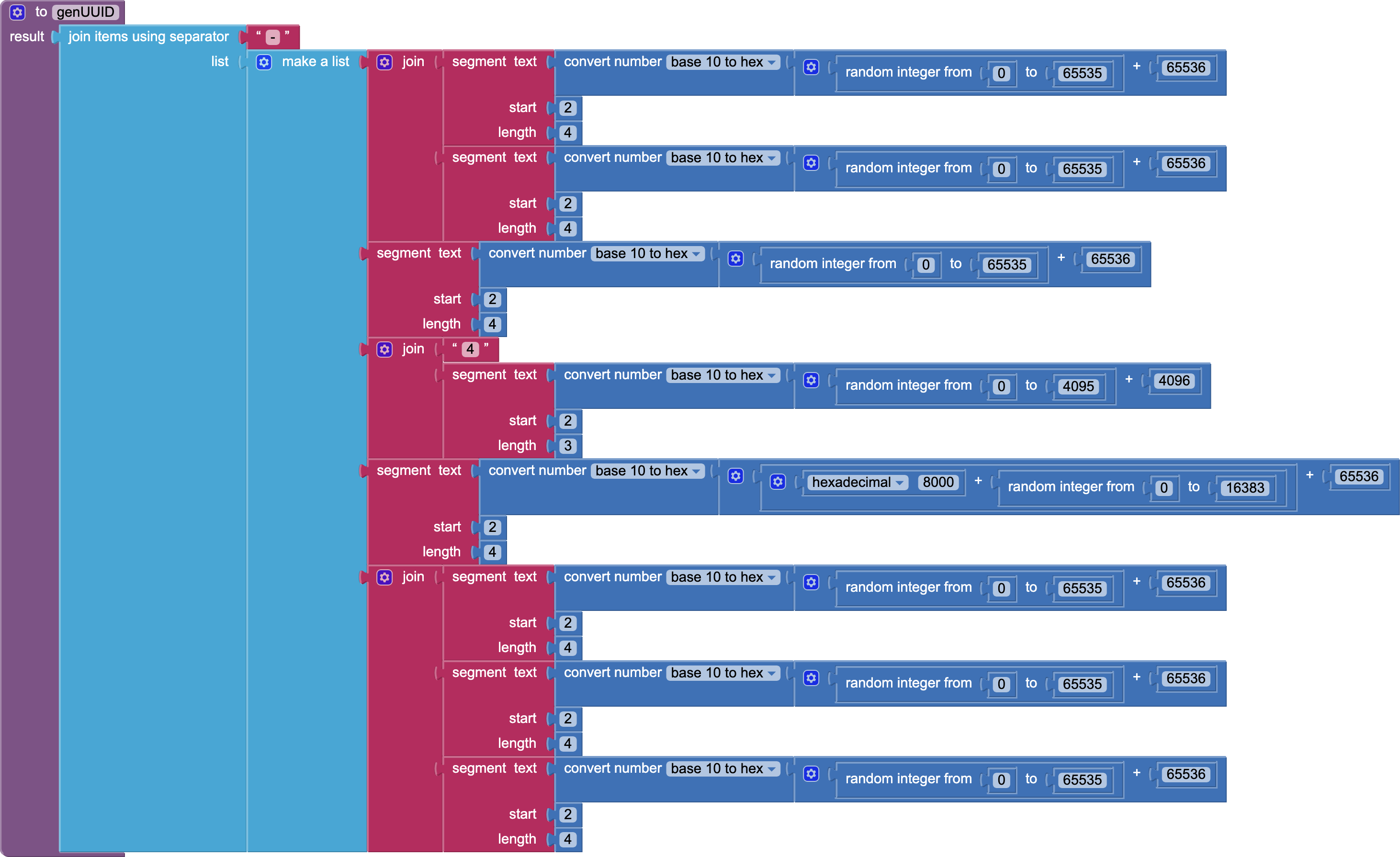Click gear icon on join block containing "4"
This screenshot has width=1400, height=857.
[384, 349]
